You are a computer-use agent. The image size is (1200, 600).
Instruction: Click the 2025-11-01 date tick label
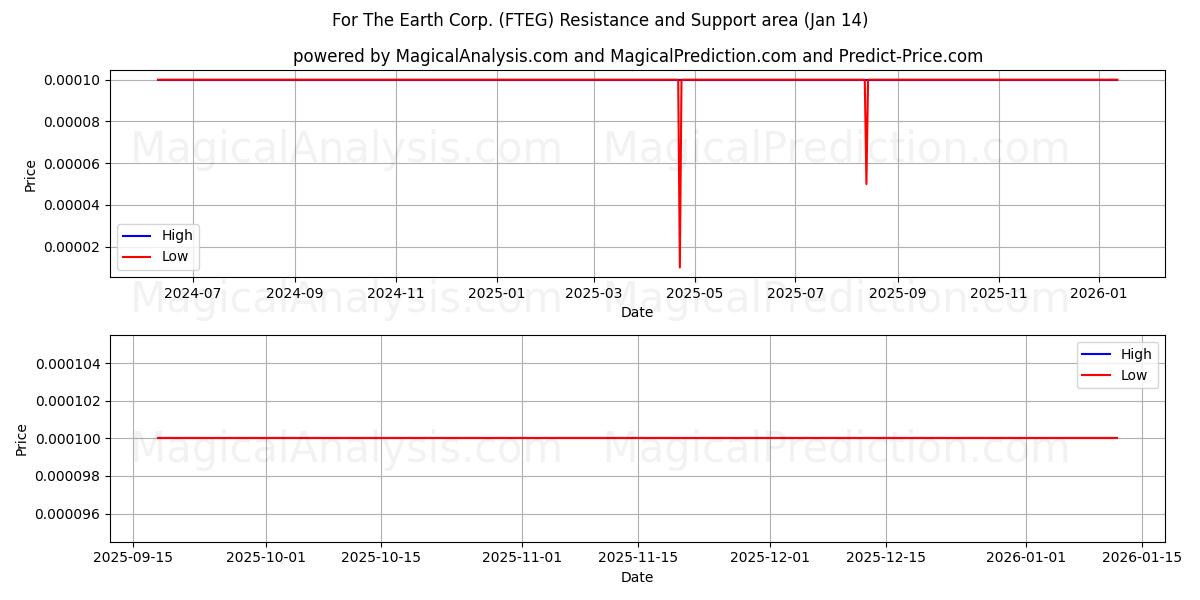pyautogui.click(x=522, y=559)
